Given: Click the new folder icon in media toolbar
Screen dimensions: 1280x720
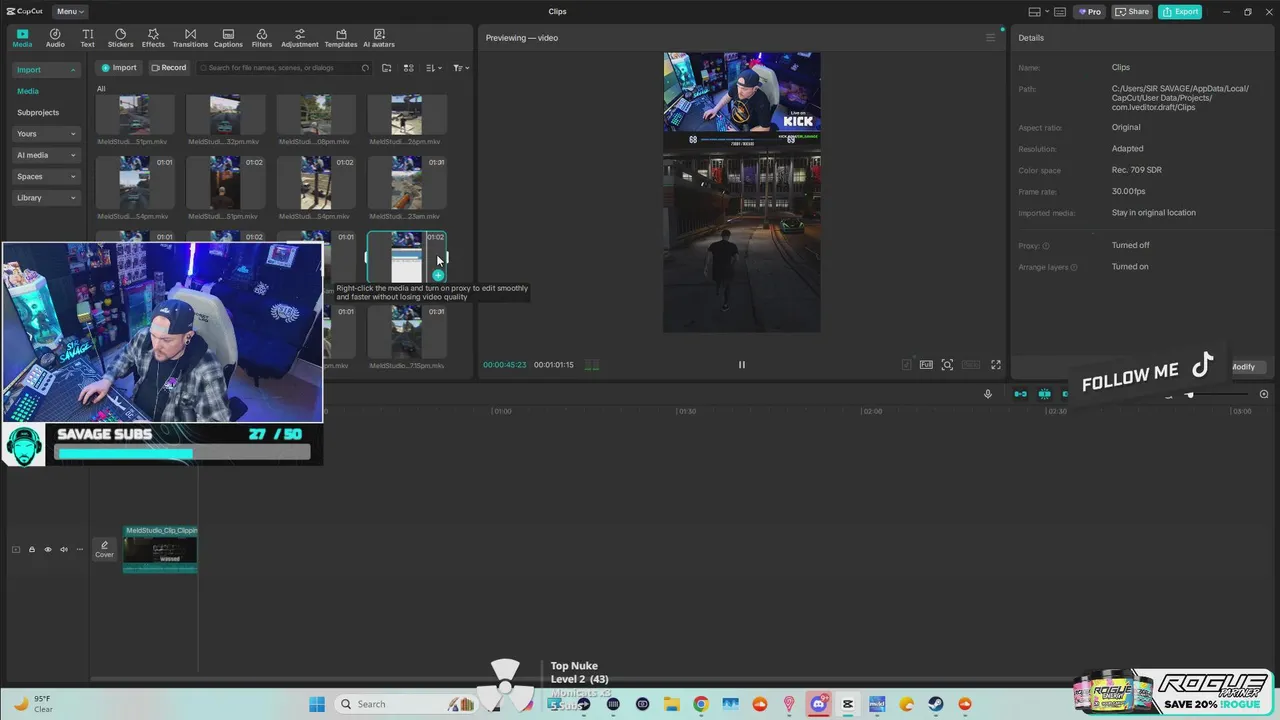Looking at the screenshot, I should pyautogui.click(x=386, y=68).
